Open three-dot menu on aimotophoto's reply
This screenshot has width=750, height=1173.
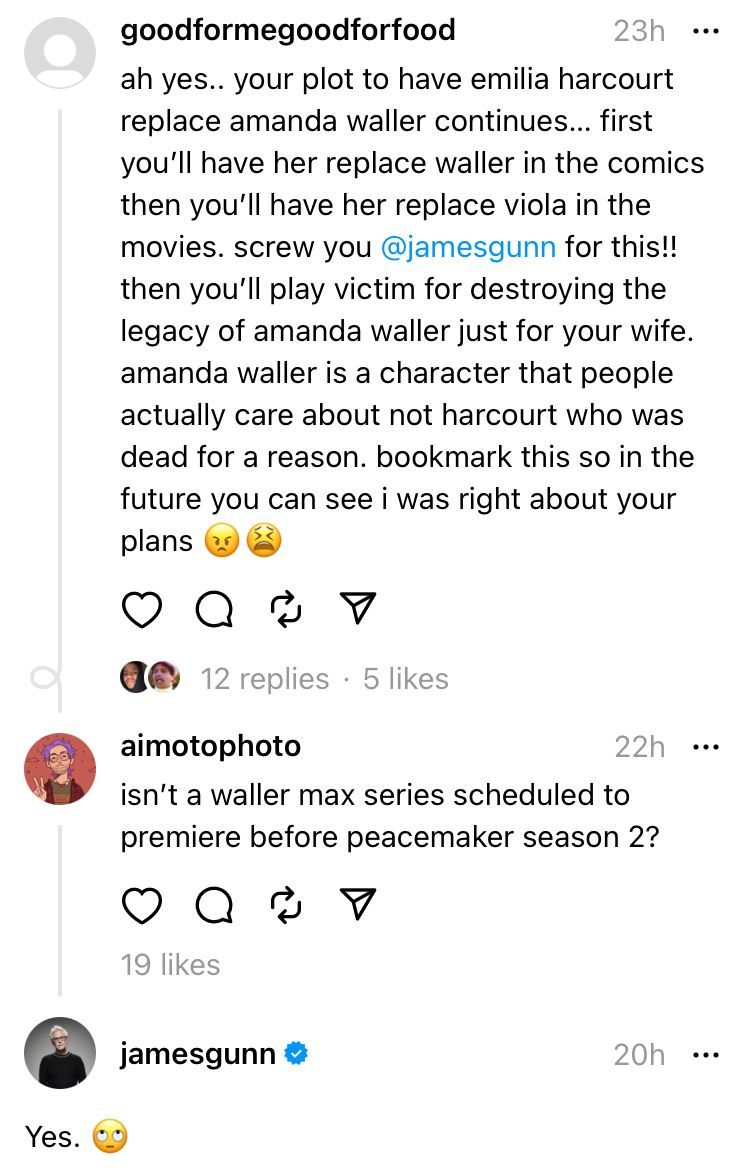pyautogui.click(x=706, y=747)
